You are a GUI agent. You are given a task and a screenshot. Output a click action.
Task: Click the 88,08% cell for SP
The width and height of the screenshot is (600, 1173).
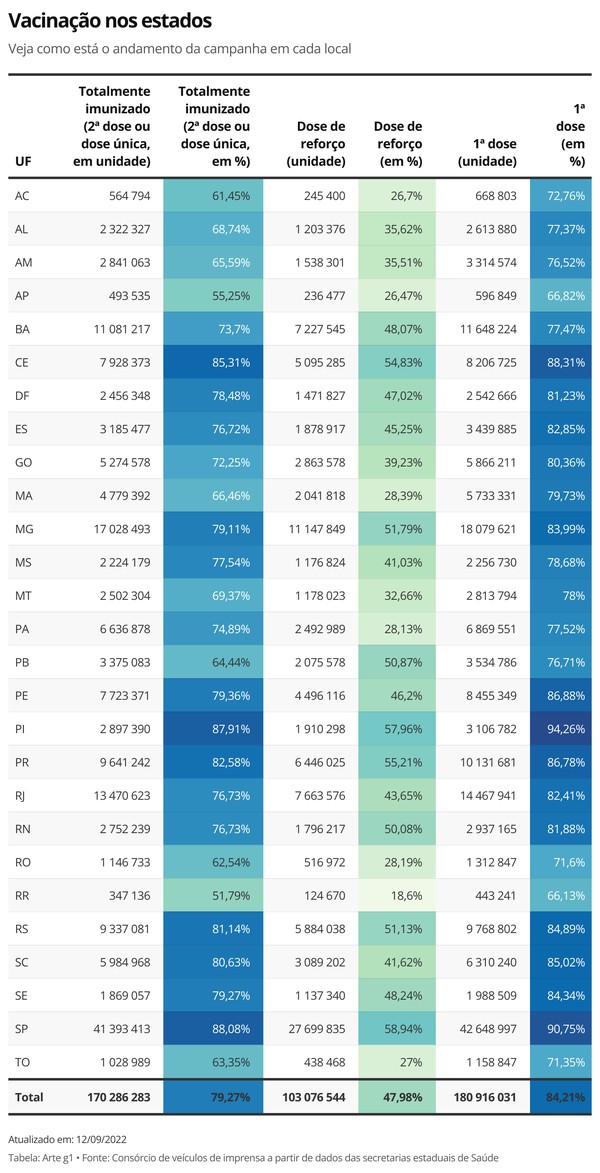(212, 1029)
